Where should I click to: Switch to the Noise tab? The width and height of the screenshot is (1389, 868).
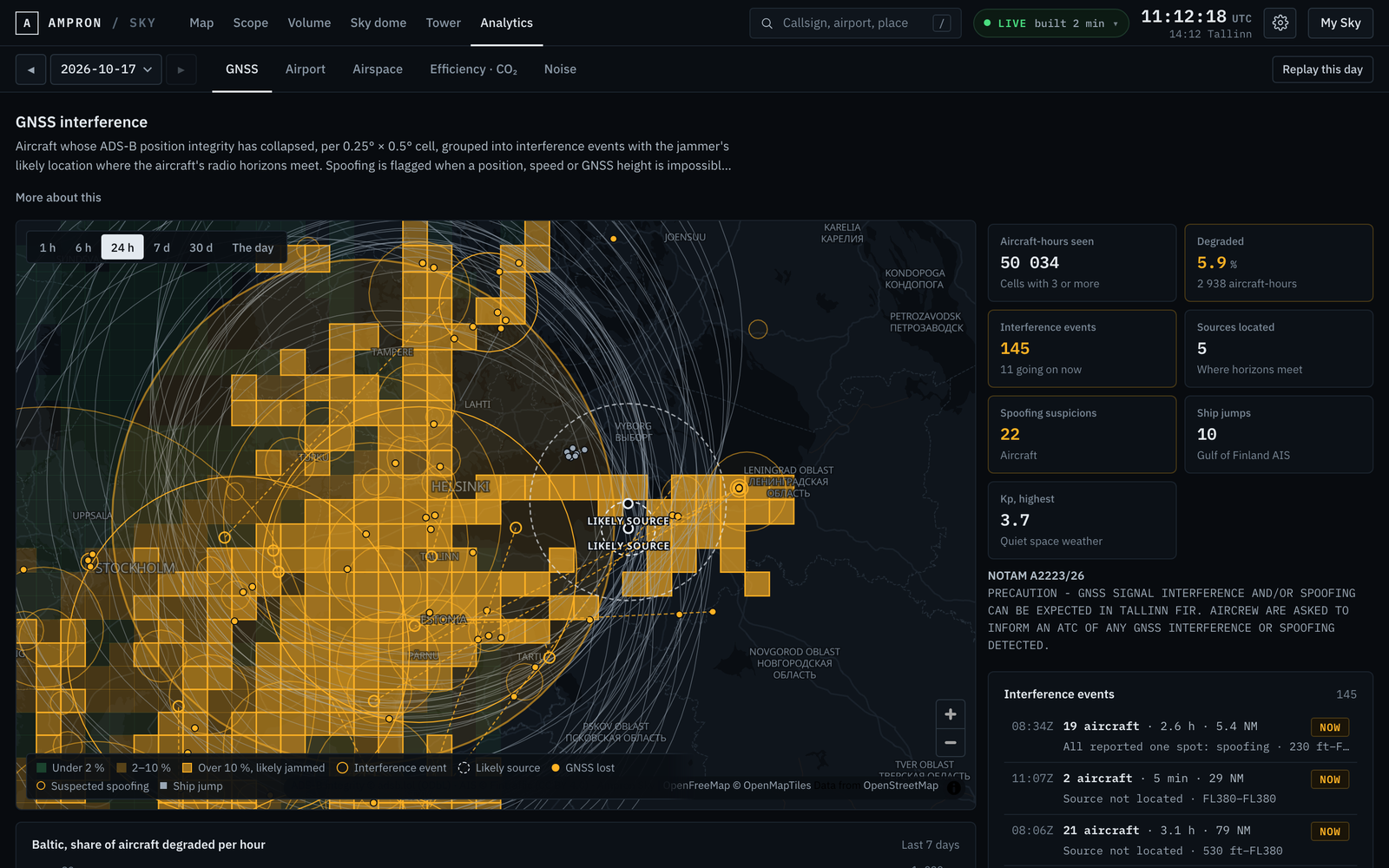[x=560, y=69]
